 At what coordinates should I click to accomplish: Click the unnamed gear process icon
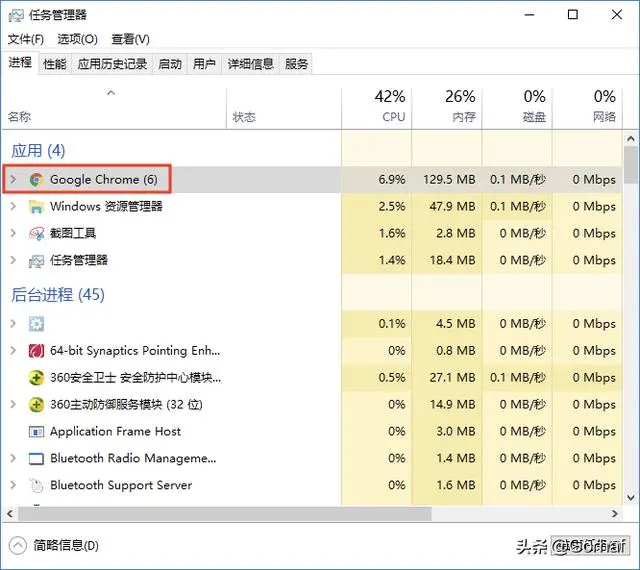pyautogui.click(x=36, y=324)
